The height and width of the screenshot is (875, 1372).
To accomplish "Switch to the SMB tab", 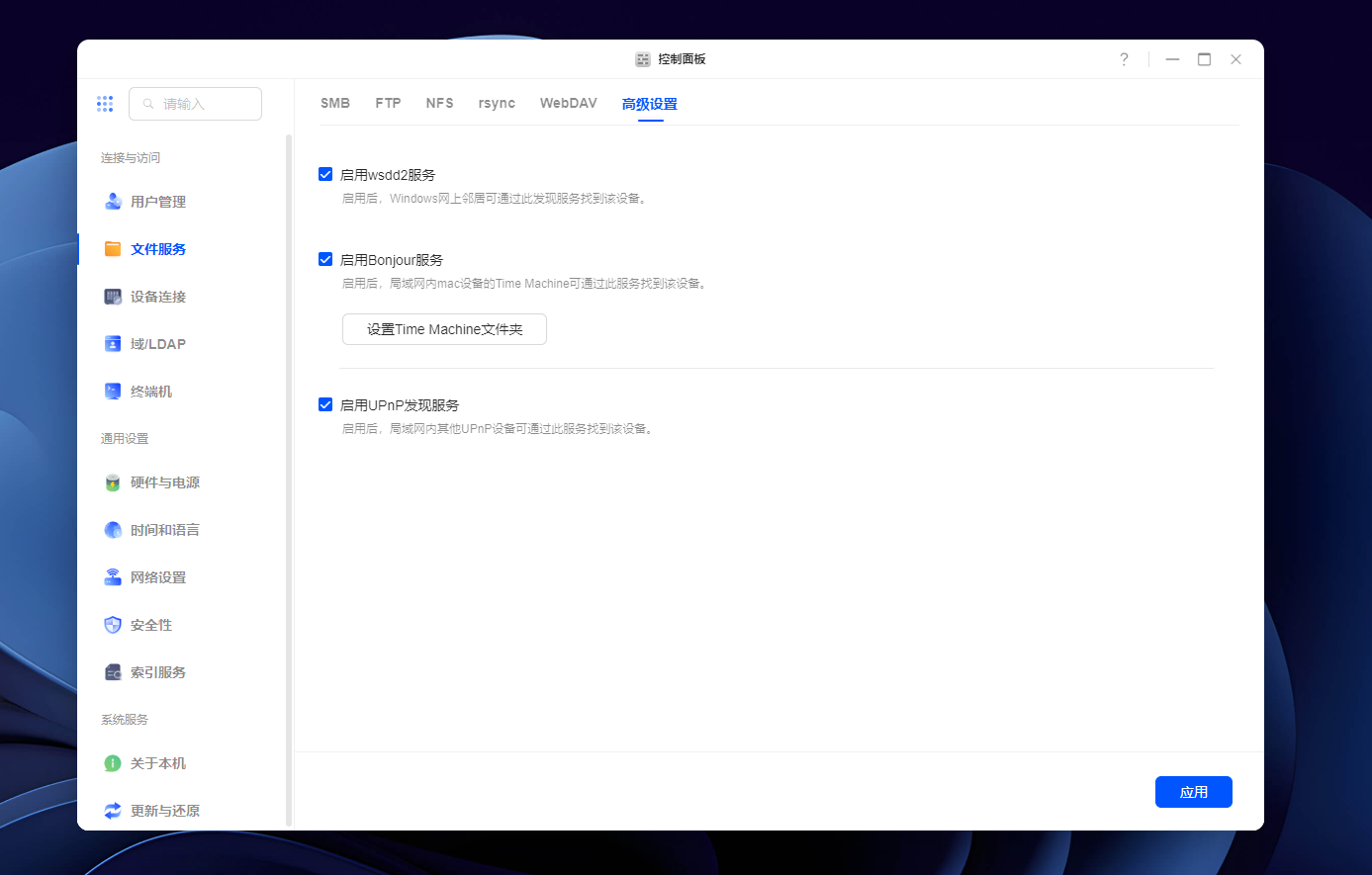I will tap(335, 103).
